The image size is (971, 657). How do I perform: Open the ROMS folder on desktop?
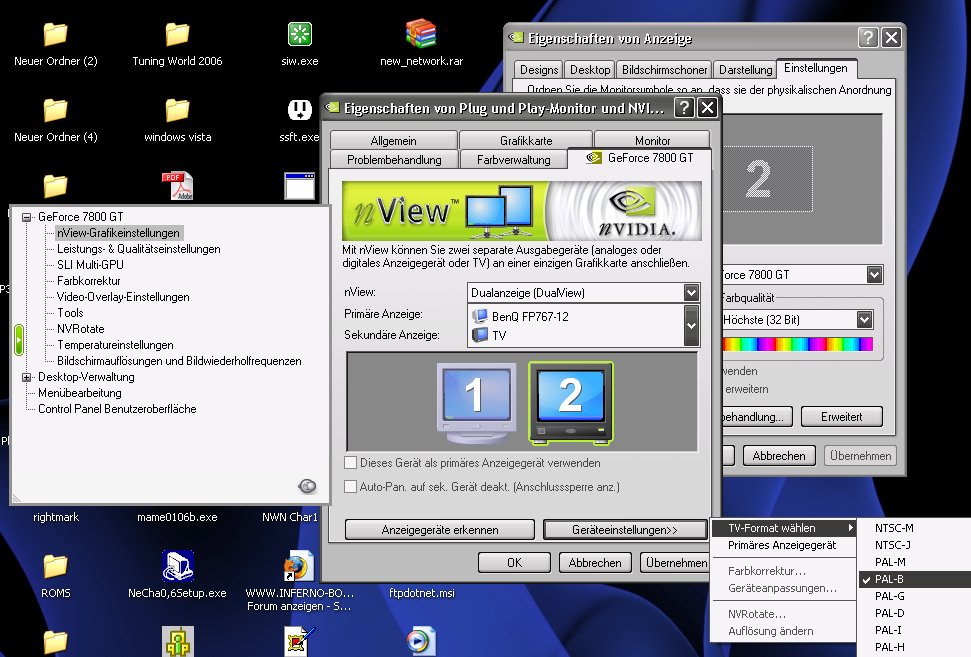point(55,567)
